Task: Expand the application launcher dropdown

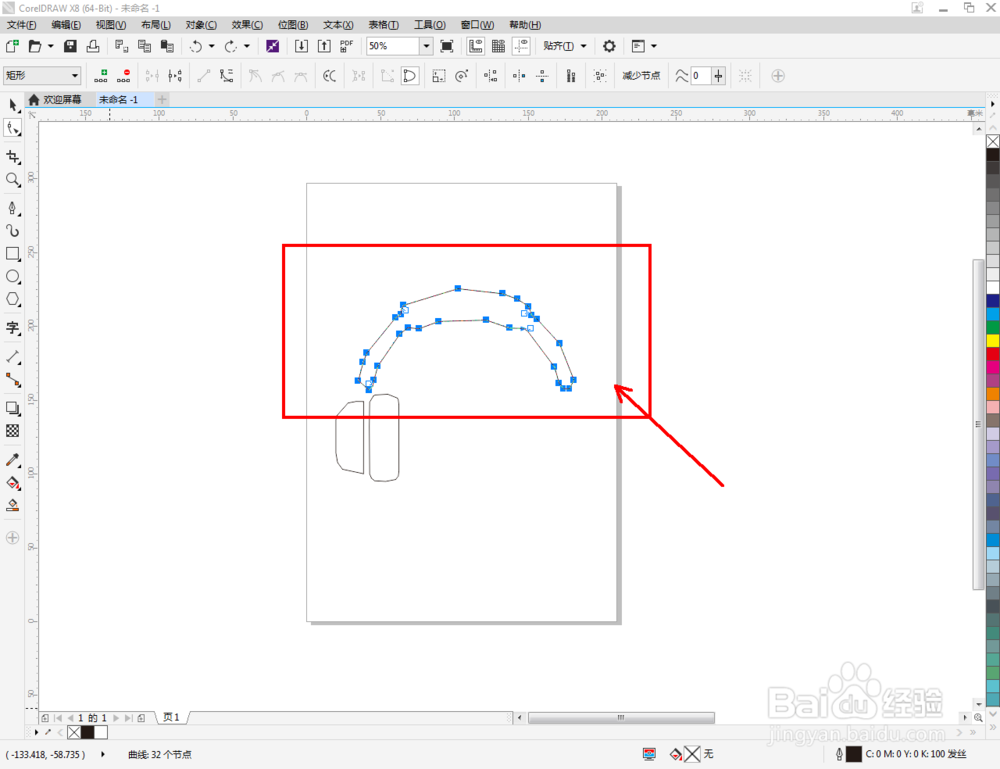Action: (654, 46)
